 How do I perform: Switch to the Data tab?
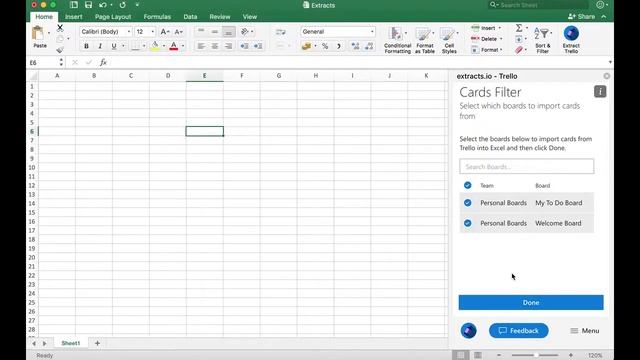pyautogui.click(x=190, y=17)
